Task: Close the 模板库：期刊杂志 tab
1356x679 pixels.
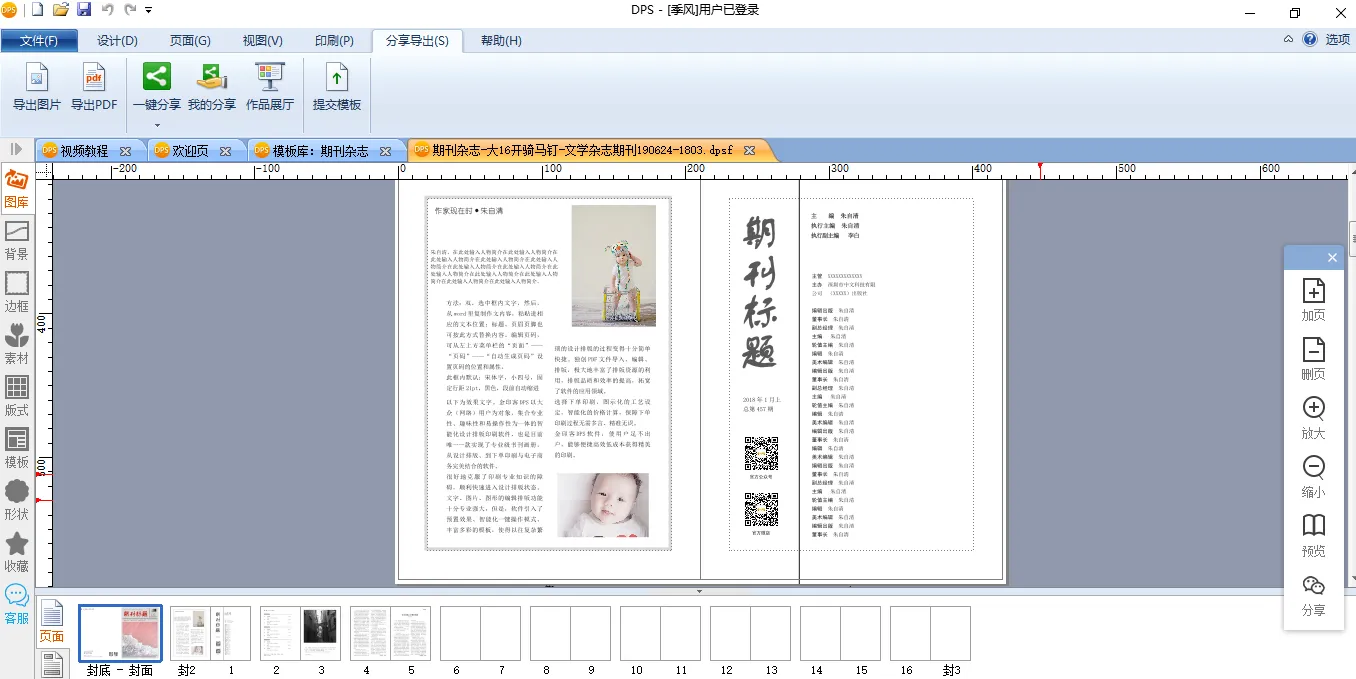Action: 386,151
